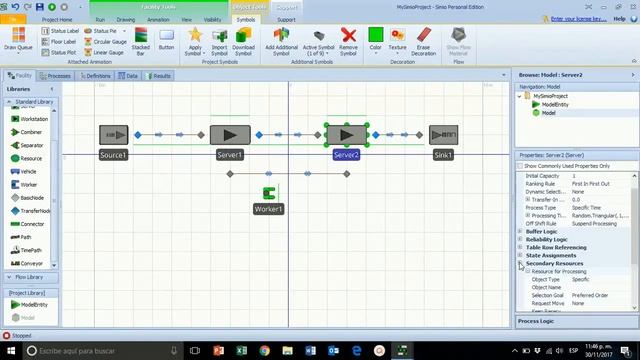Insert a Stacked Bar
The image size is (640, 360).
tap(141, 41)
